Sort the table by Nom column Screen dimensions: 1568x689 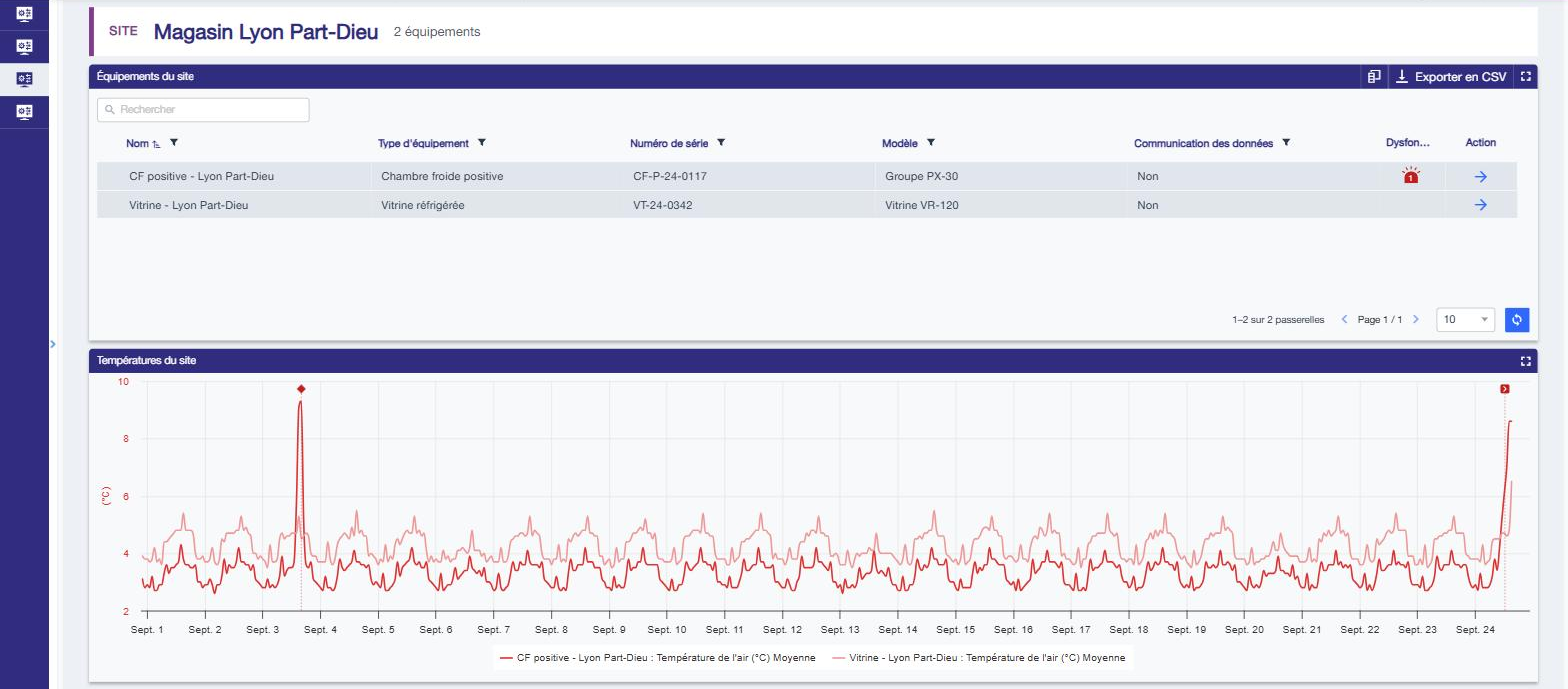pos(137,143)
